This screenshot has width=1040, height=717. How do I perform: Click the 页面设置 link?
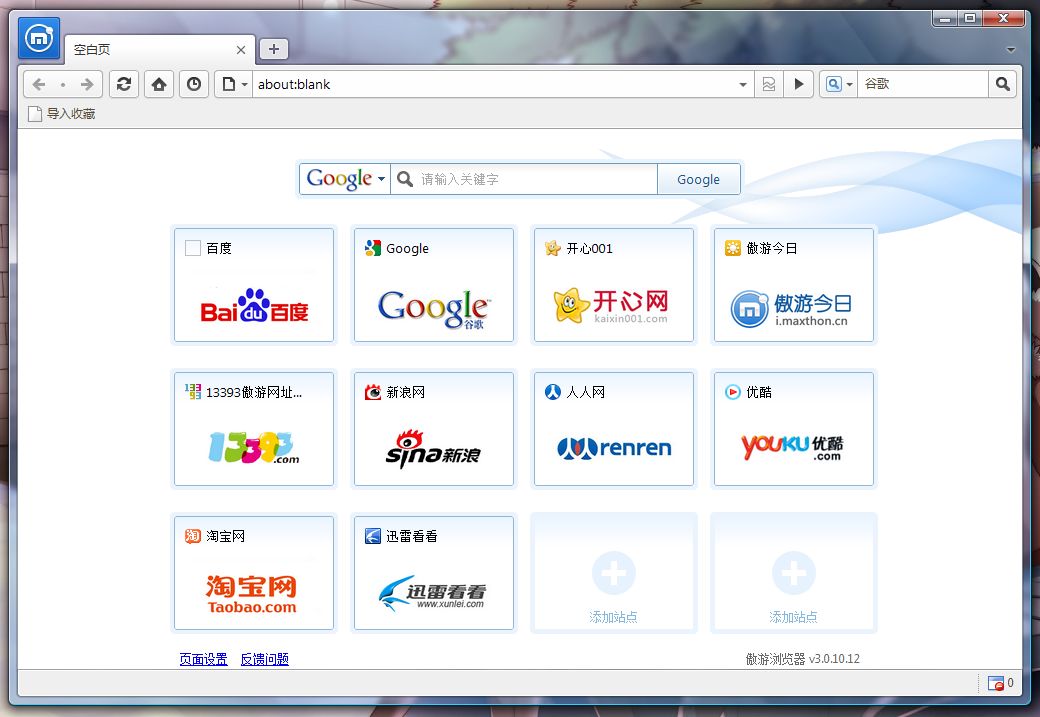coord(203,659)
